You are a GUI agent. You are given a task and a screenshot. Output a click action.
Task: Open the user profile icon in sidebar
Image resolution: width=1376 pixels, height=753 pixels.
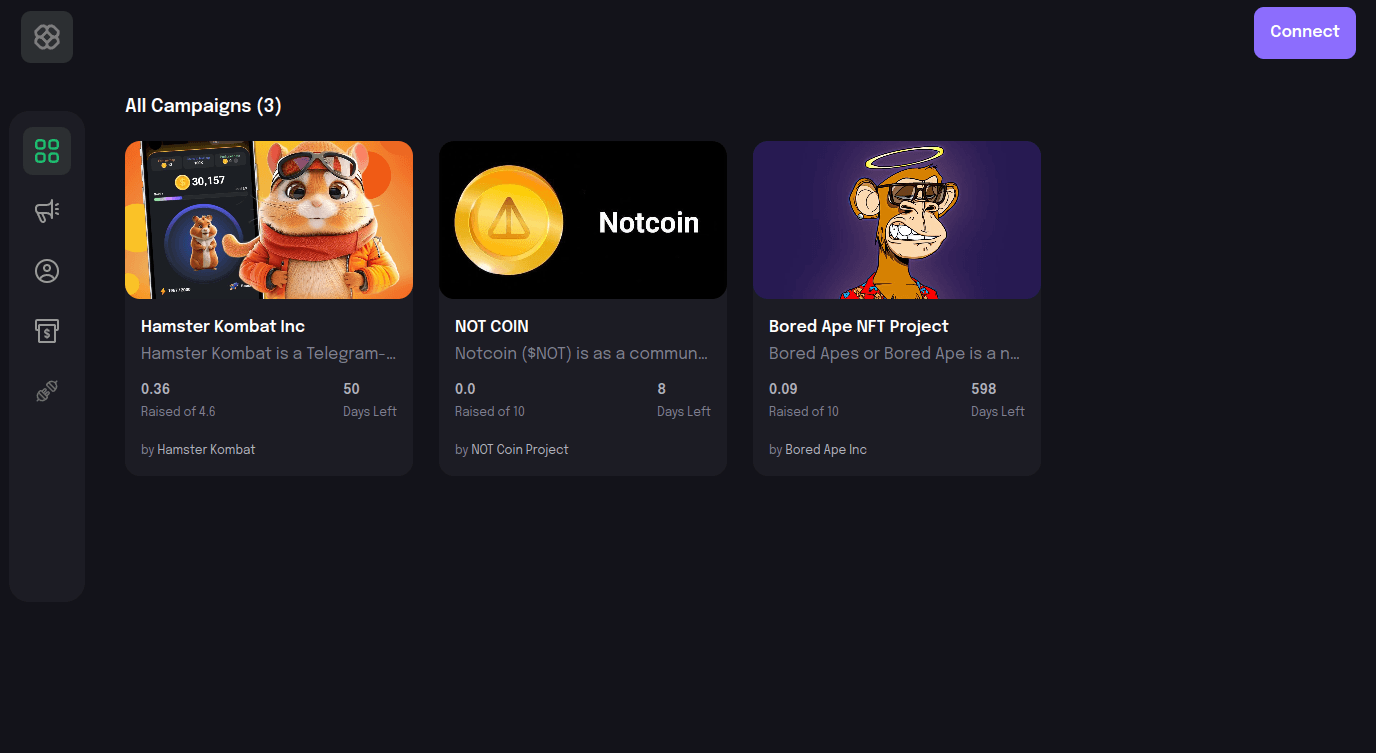click(x=46, y=270)
